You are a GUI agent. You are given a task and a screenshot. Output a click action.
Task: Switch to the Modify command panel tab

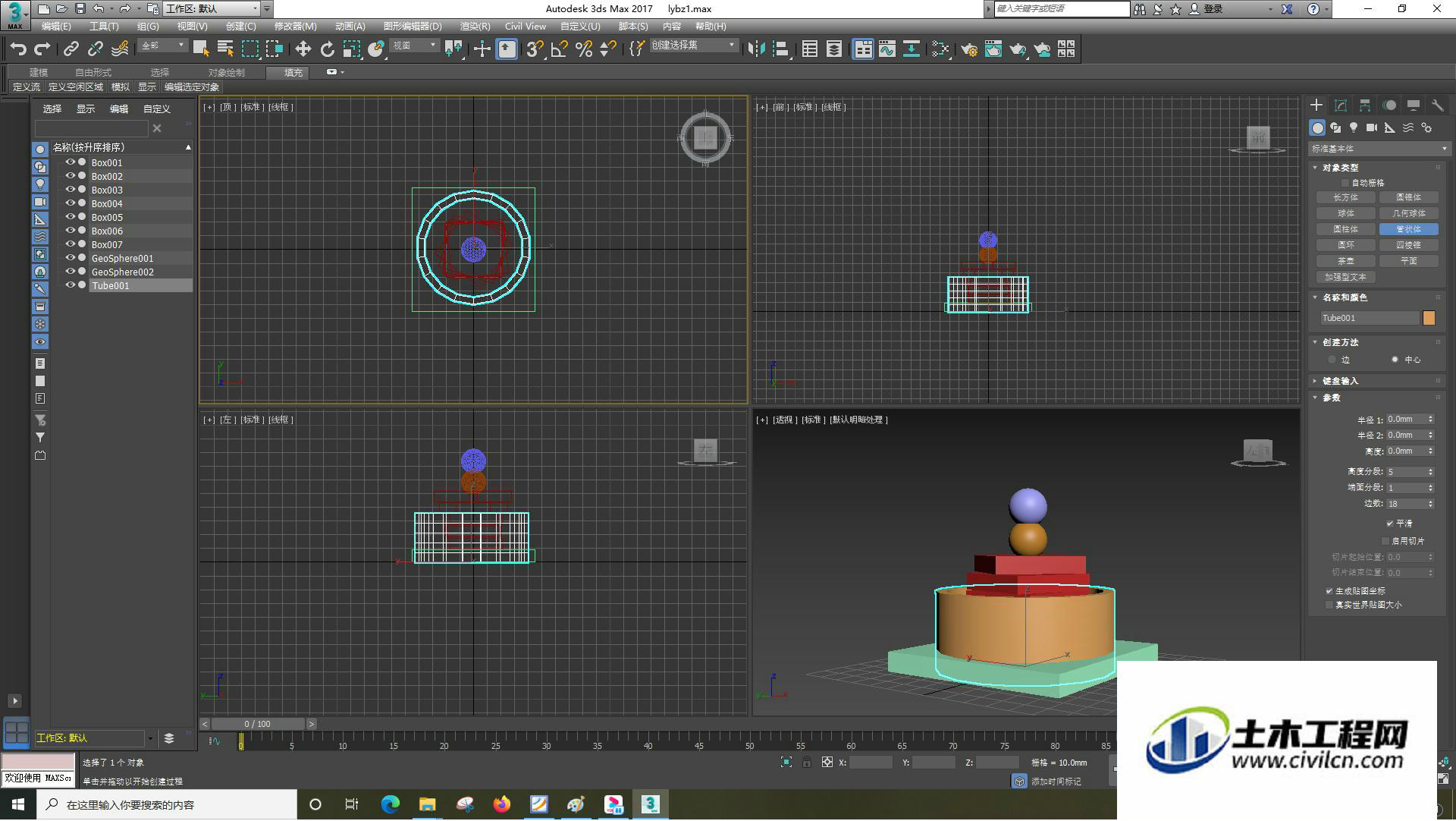click(1341, 105)
